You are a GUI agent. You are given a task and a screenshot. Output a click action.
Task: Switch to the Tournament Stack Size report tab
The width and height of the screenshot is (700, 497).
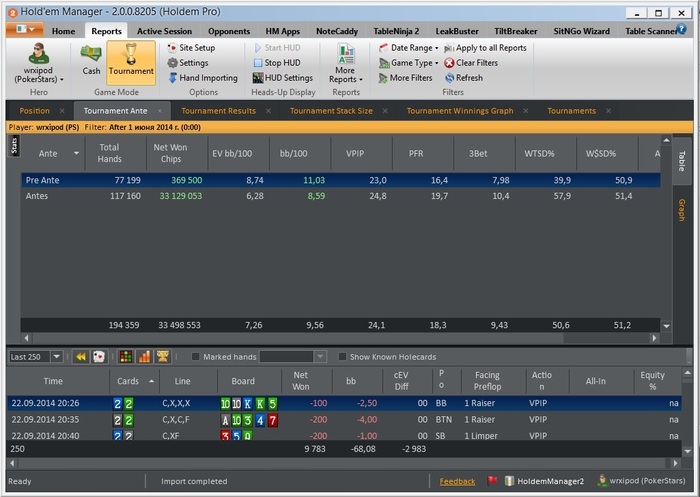point(331,111)
